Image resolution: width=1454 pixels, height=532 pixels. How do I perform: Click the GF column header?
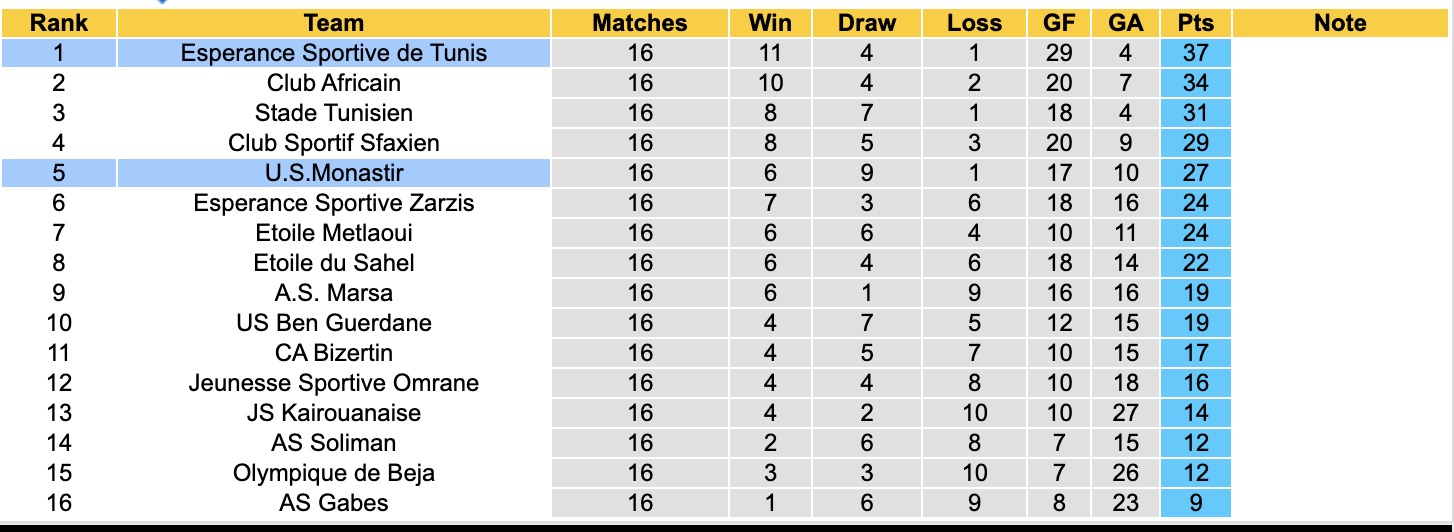click(x=1059, y=23)
